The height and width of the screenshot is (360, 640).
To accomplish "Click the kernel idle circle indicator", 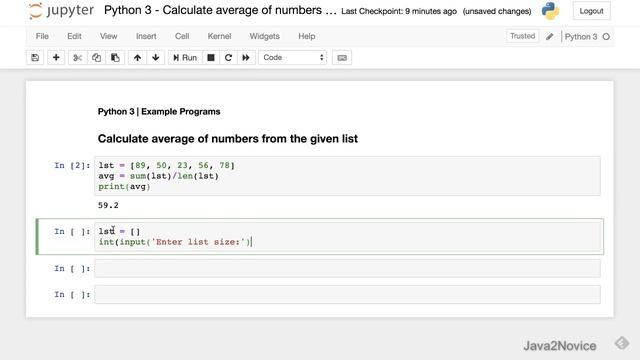I will pyautogui.click(x=606, y=37).
